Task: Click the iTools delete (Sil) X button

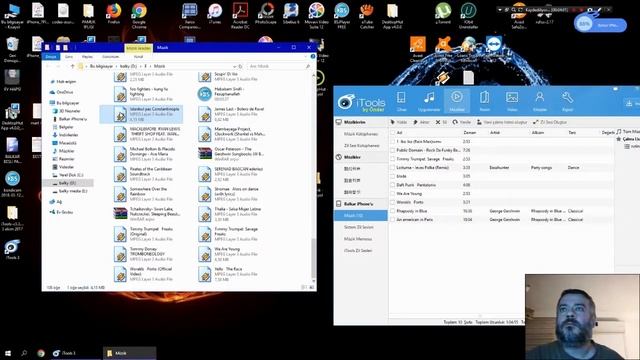Action: point(441,122)
